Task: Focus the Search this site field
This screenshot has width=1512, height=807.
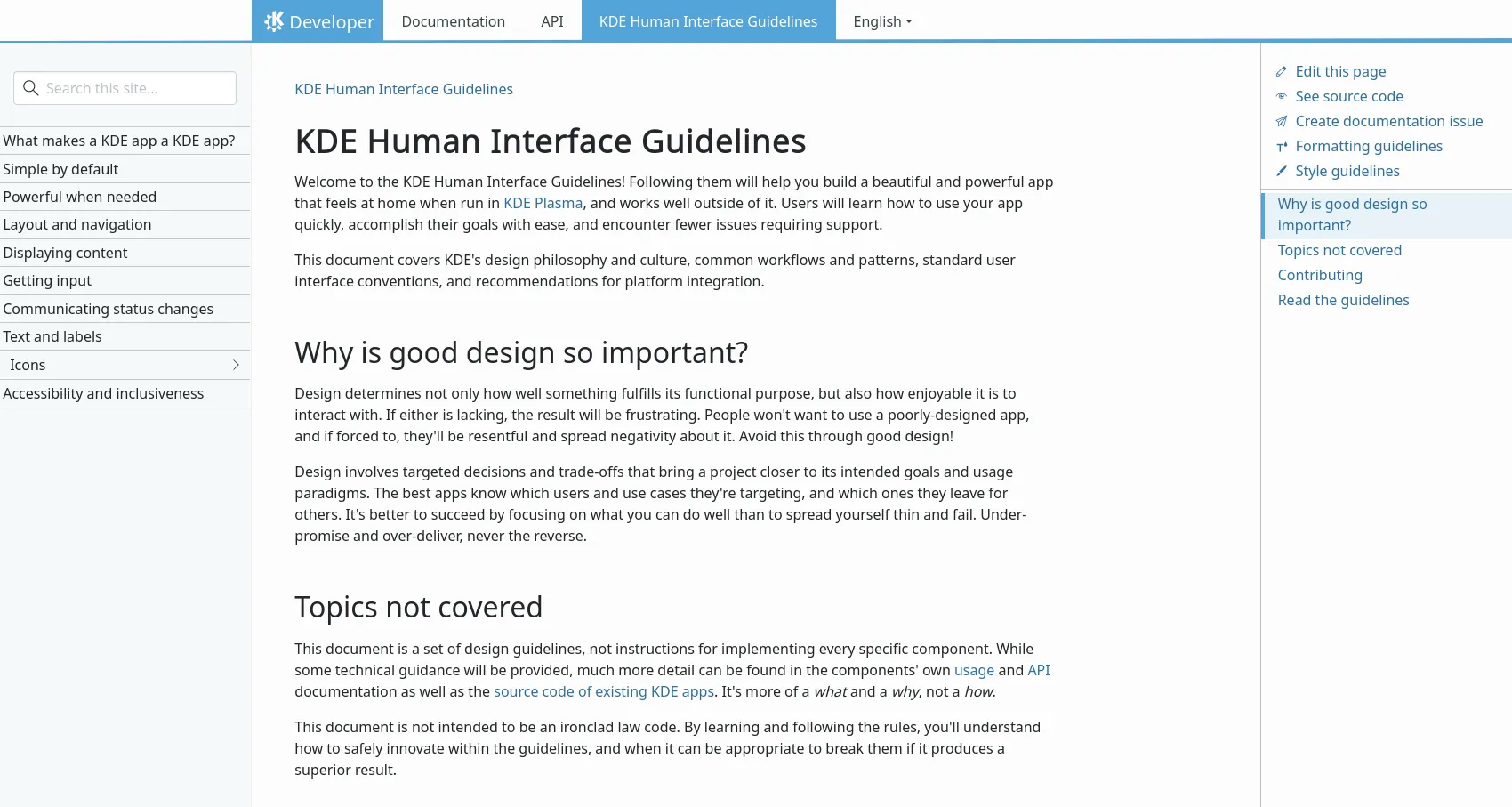Action: point(125,88)
